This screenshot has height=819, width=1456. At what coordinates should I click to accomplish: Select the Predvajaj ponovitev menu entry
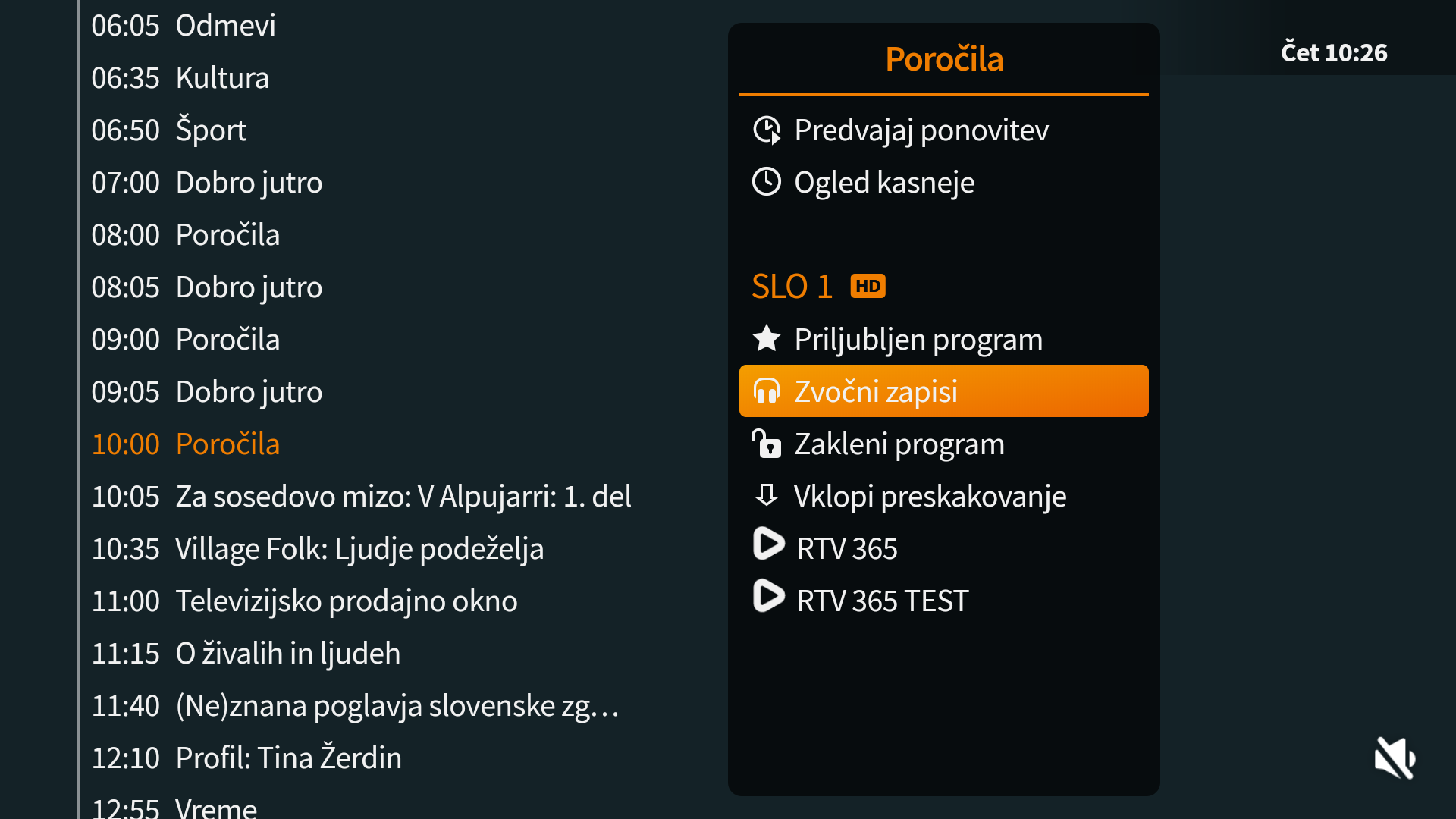(x=921, y=130)
